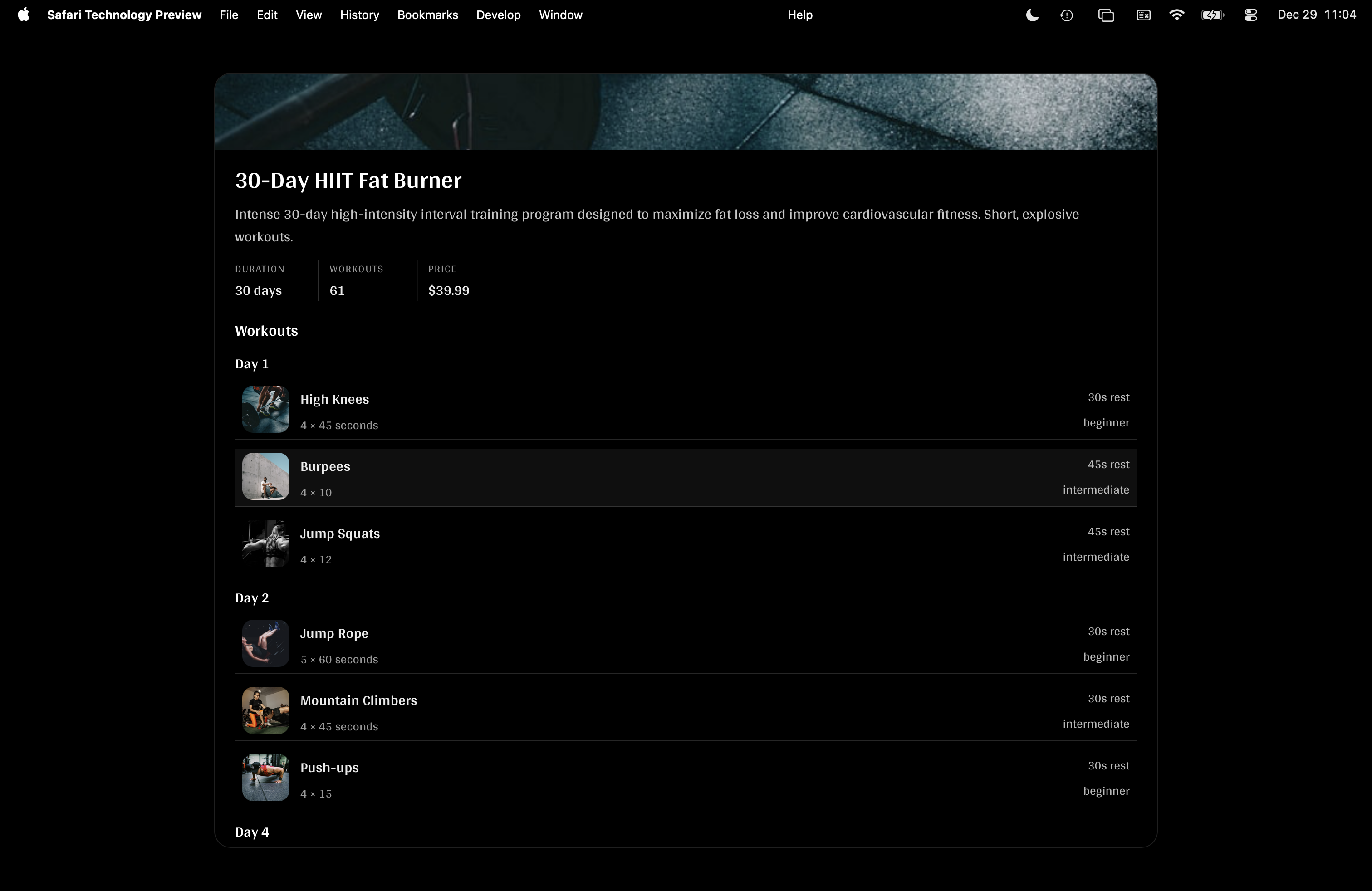Click the Jump Squats thumbnail image
This screenshot has width=1372, height=891.
265,543
